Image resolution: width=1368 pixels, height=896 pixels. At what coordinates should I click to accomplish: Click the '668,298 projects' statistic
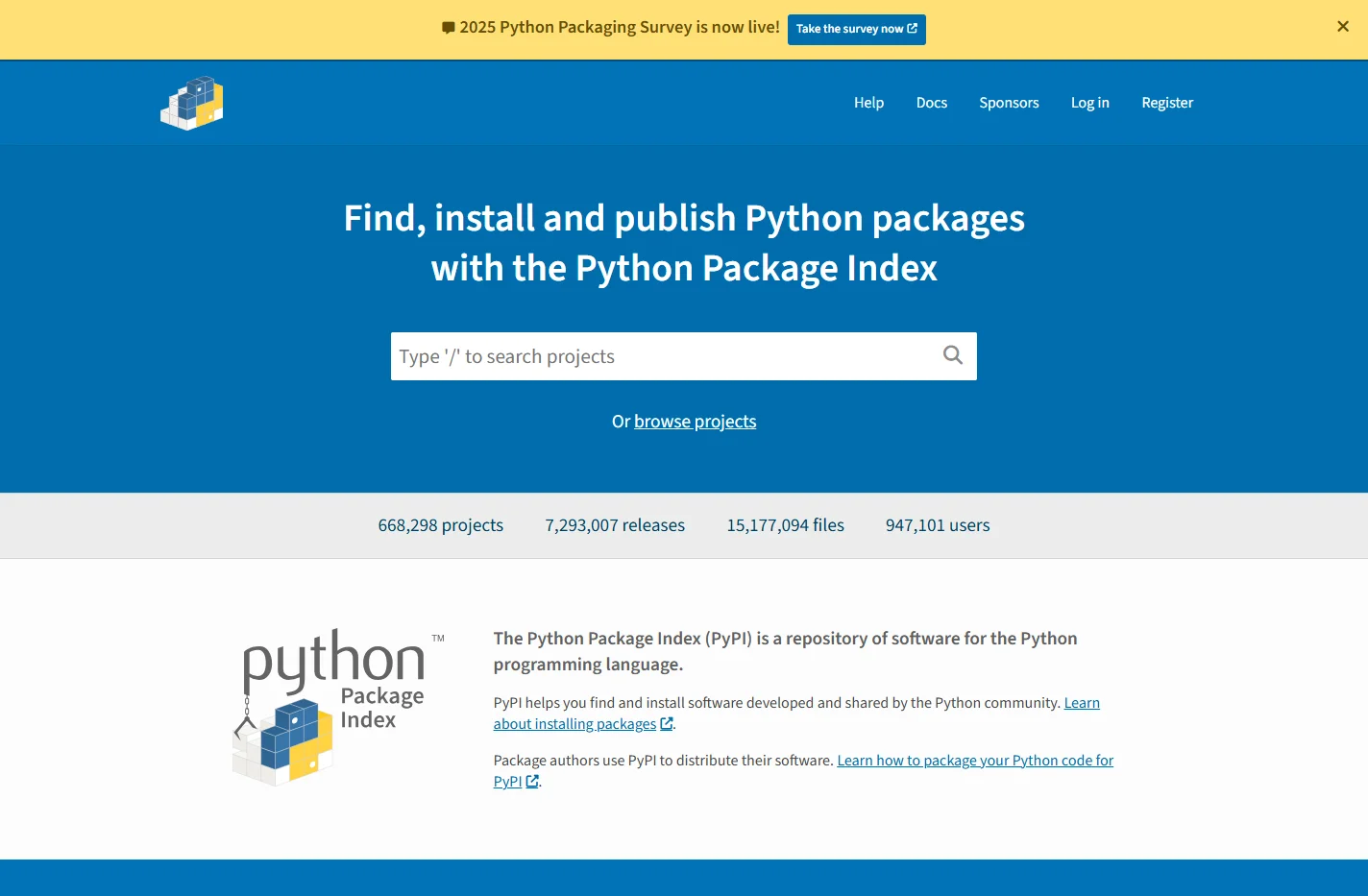(441, 525)
